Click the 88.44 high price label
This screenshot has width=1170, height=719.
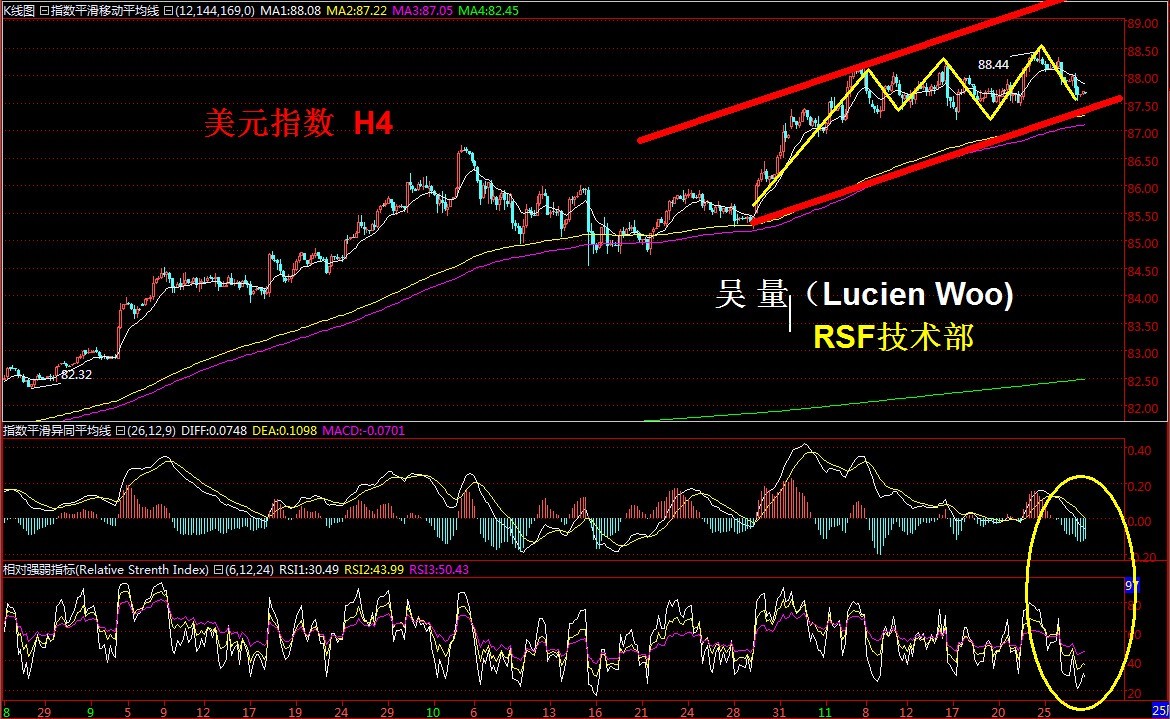click(993, 65)
